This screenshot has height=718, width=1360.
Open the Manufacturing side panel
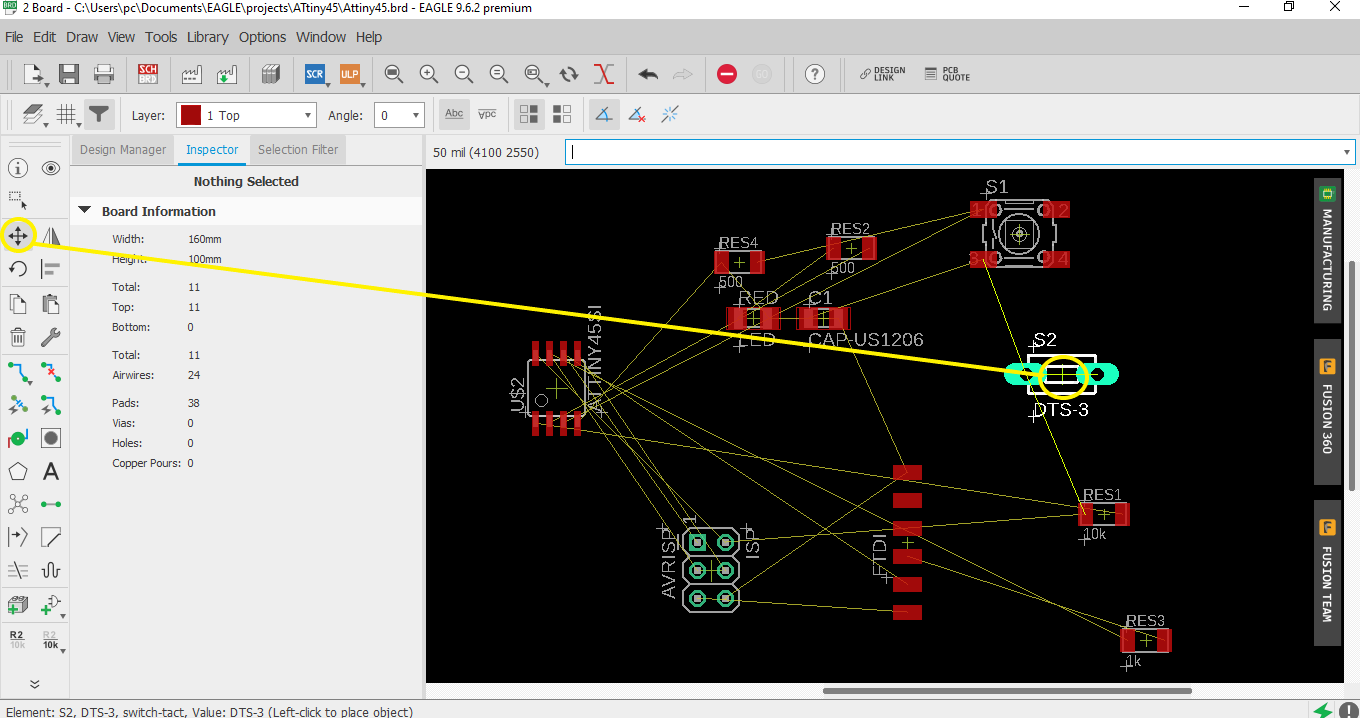[x=1327, y=250]
